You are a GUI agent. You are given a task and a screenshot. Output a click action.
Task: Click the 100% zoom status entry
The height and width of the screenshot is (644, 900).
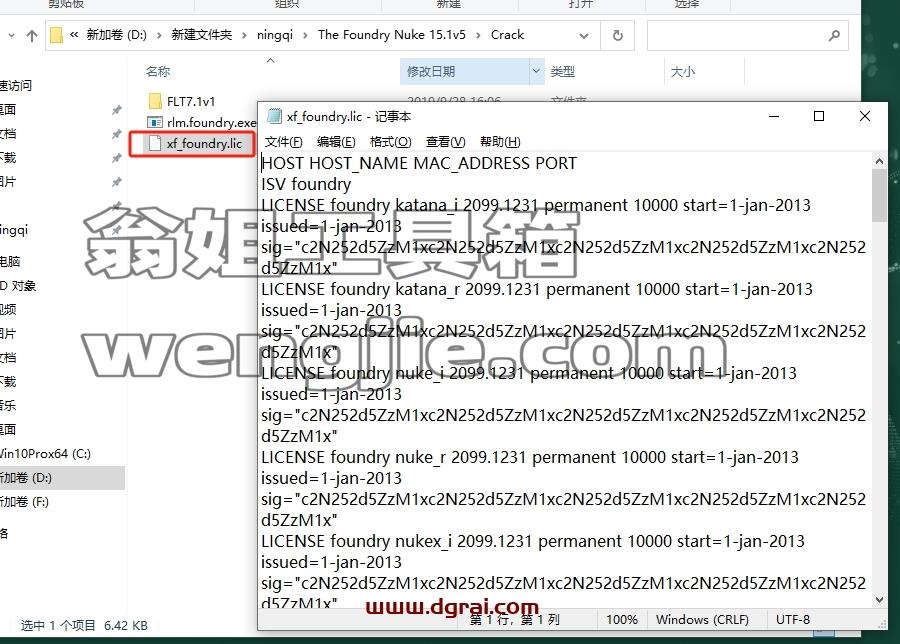coord(622,620)
